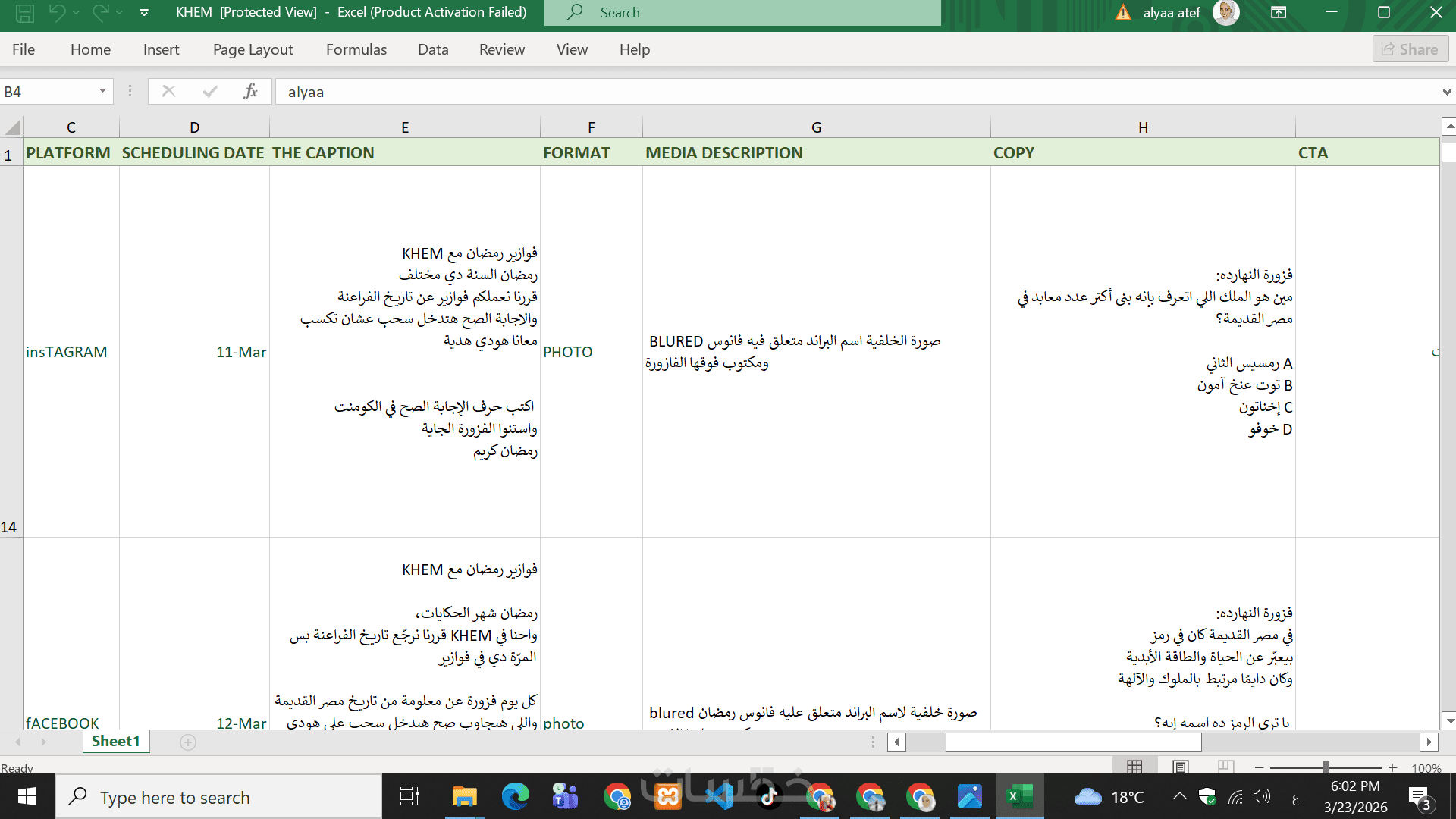Open the Page Layout ribbon tab

click(x=253, y=49)
